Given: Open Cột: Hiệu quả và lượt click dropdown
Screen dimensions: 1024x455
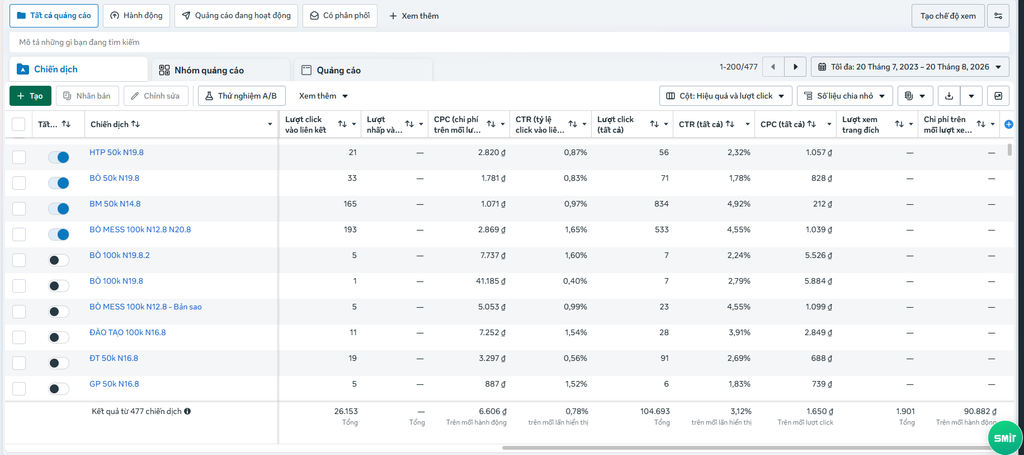Looking at the screenshot, I should [726, 96].
